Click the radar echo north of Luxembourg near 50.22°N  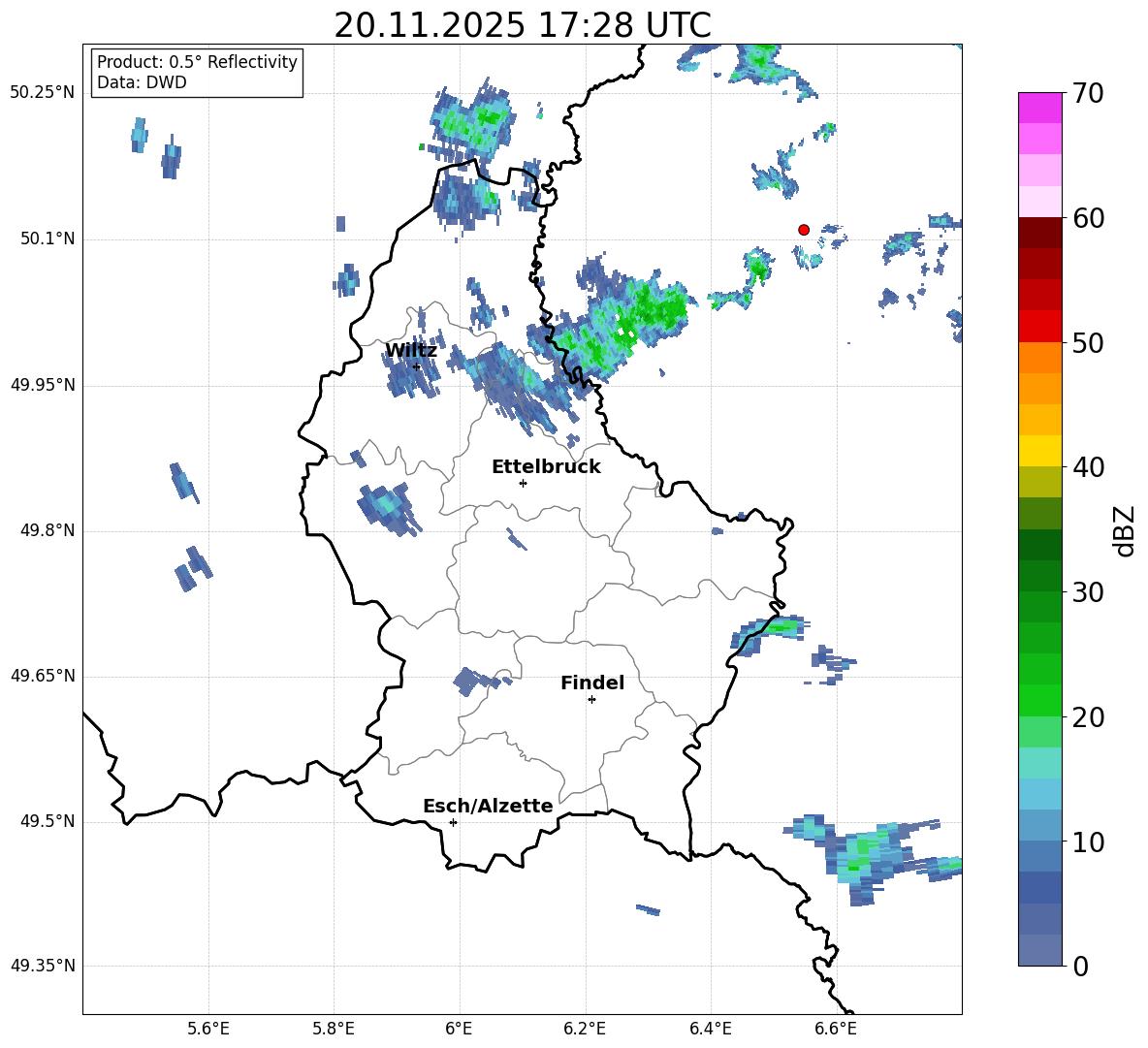pyautogui.click(x=473, y=121)
